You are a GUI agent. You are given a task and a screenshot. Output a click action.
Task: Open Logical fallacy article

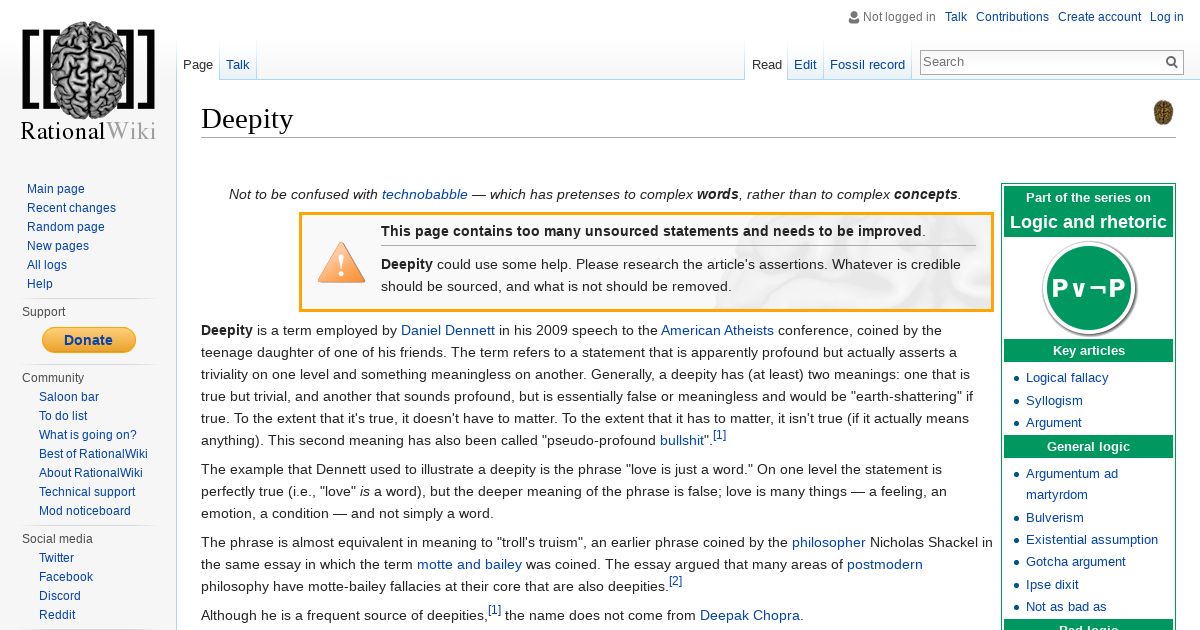1067,378
